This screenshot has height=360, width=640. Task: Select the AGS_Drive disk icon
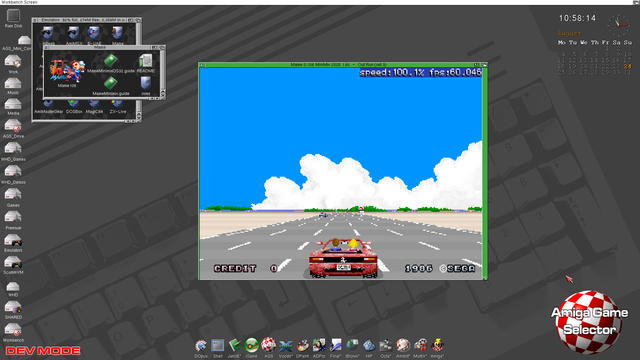[13, 126]
